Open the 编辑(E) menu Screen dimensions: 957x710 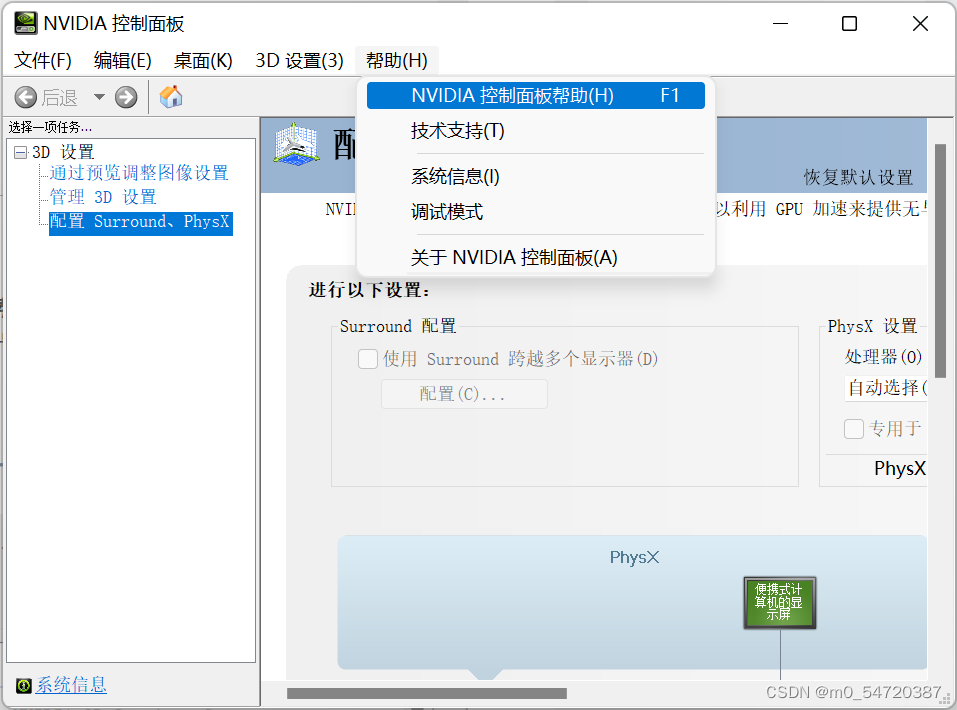(x=123, y=60)
